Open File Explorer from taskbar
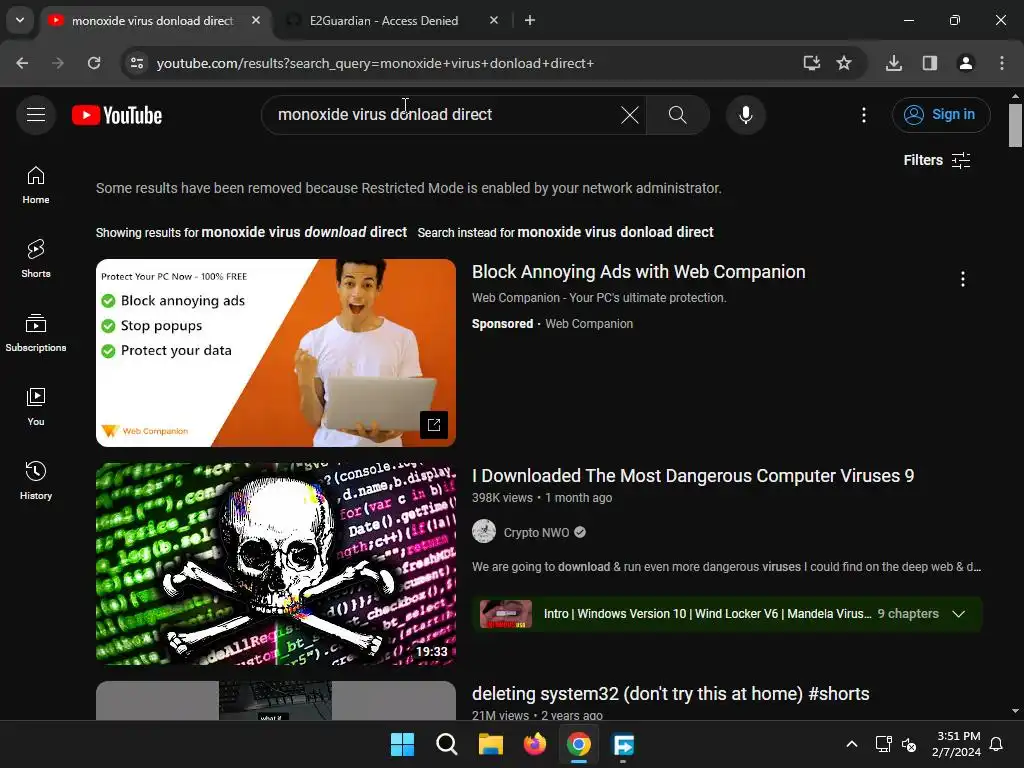The image size is (1024, 768). pos(490,744)
